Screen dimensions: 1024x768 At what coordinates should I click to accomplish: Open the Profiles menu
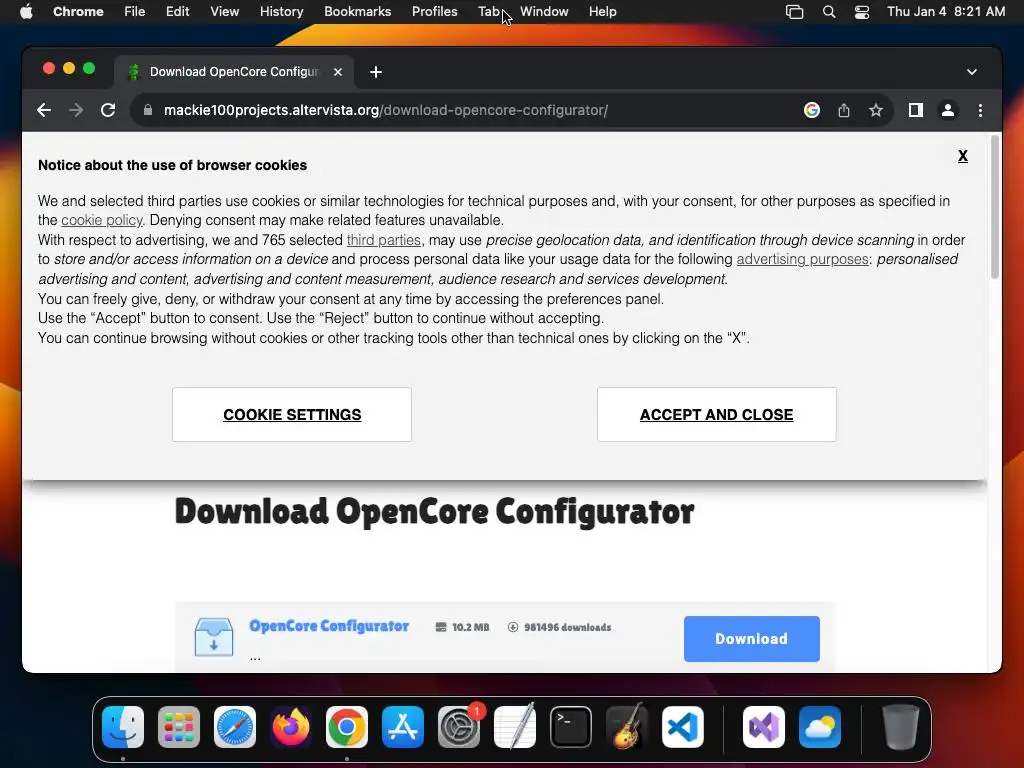click(434, 12)
